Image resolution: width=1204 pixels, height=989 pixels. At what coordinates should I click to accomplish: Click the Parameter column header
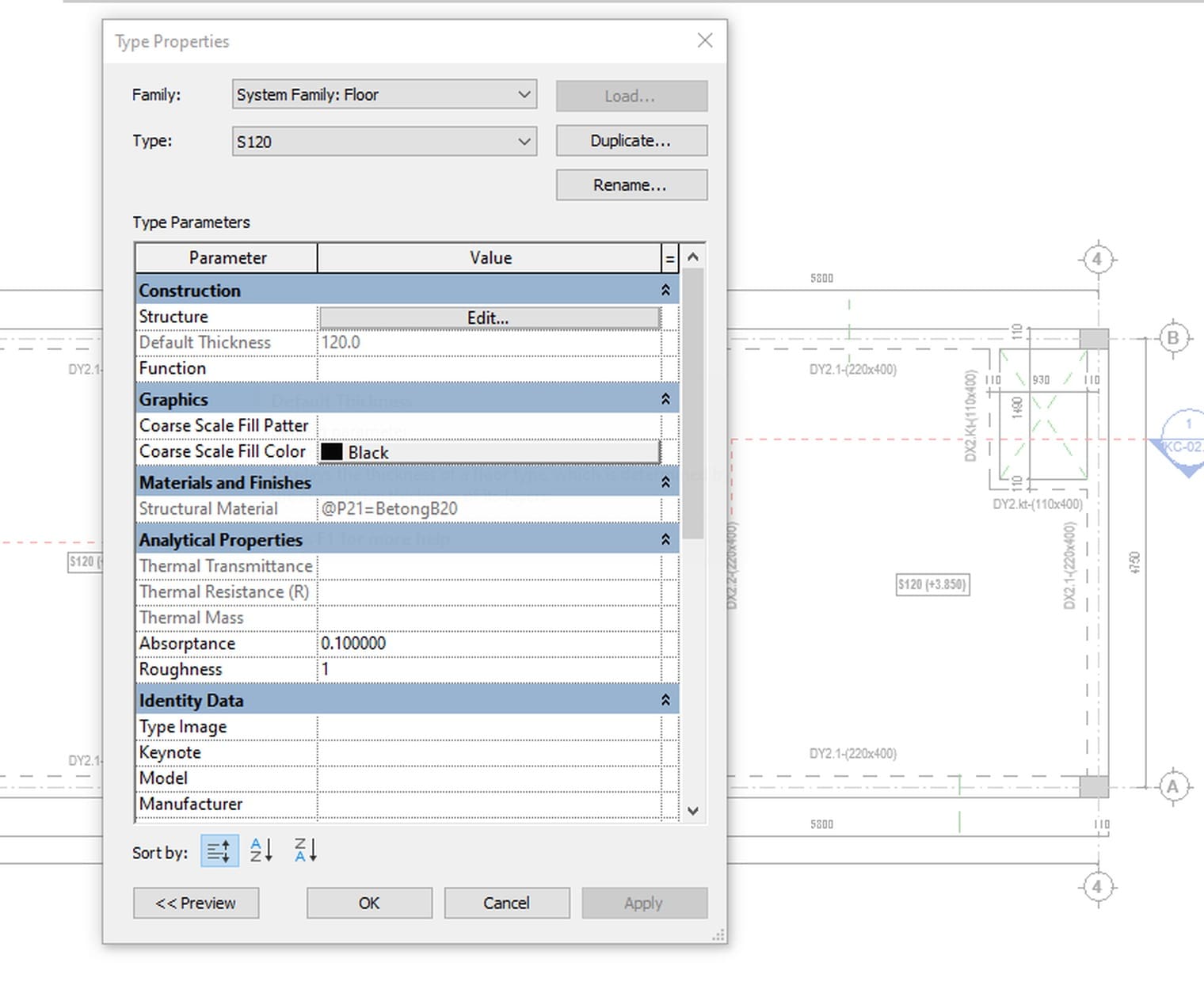[227, 258]
